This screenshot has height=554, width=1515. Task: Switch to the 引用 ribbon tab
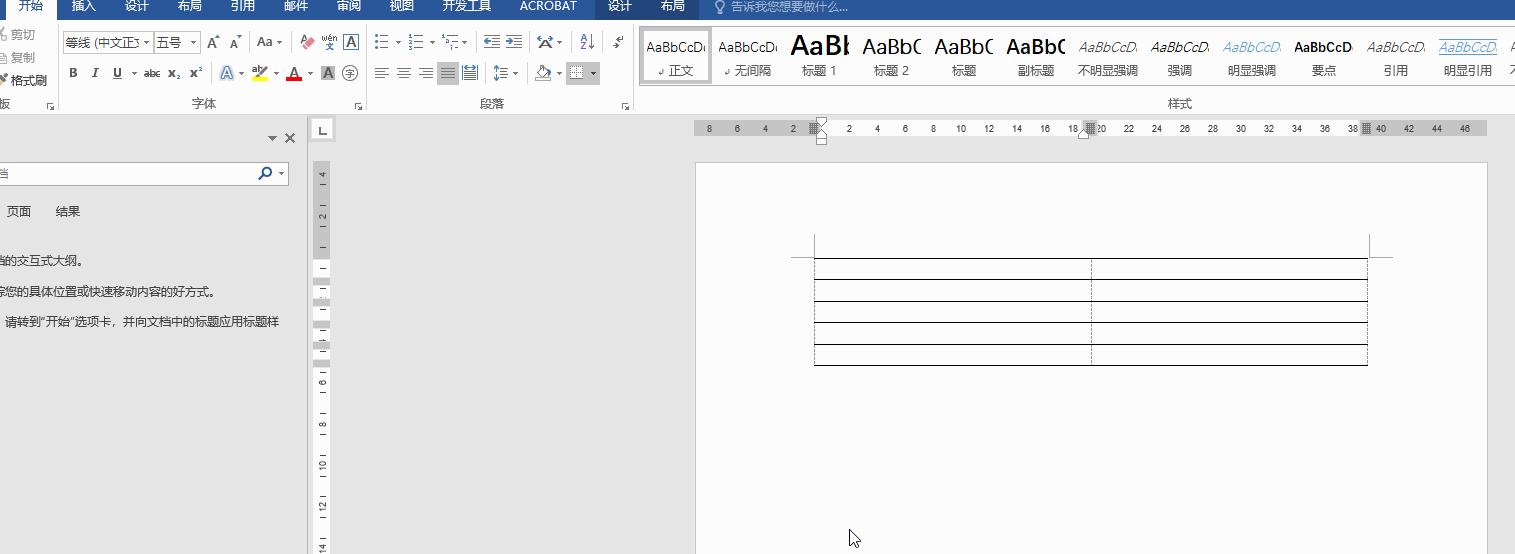click(x=242, y=6)
